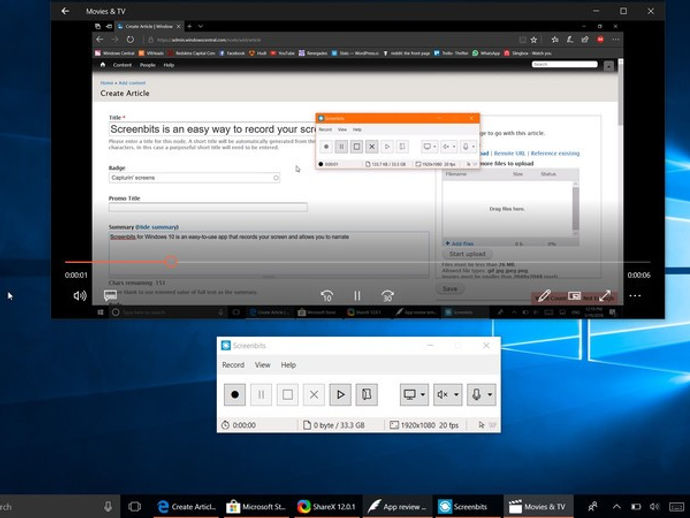Toggle the mouse cursor capture icon in Screenbits status bar
The width and height of the screenshot is (690, 518).
point(481,425)
